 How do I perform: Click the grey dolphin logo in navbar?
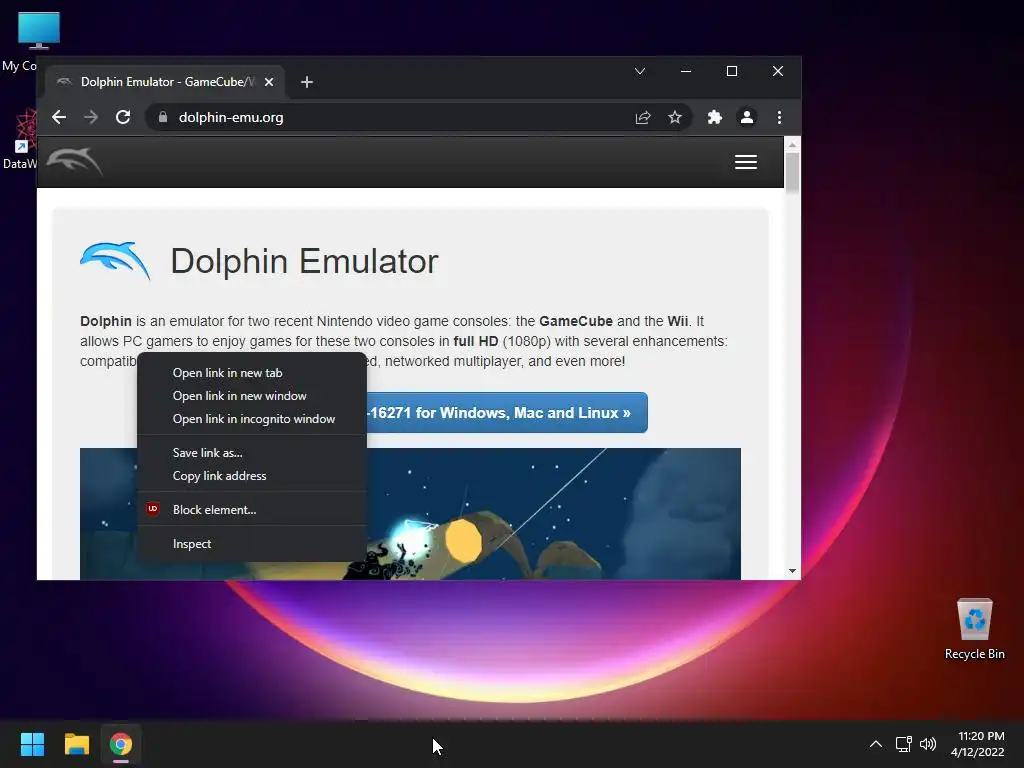74,161
